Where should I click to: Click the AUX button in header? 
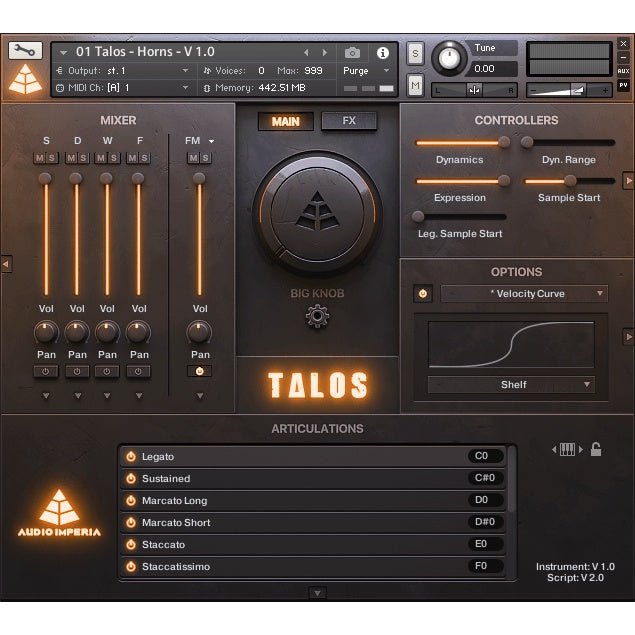[623, 71]
